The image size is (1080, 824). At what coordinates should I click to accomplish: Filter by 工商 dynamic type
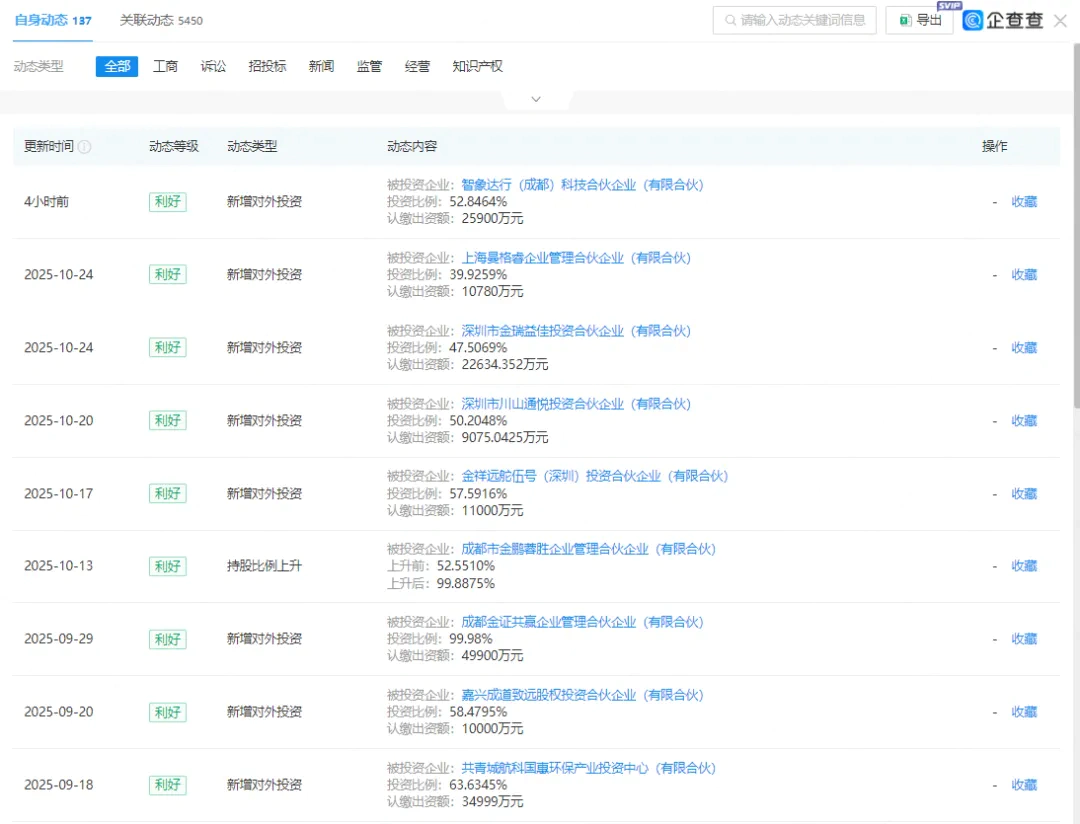165,66
